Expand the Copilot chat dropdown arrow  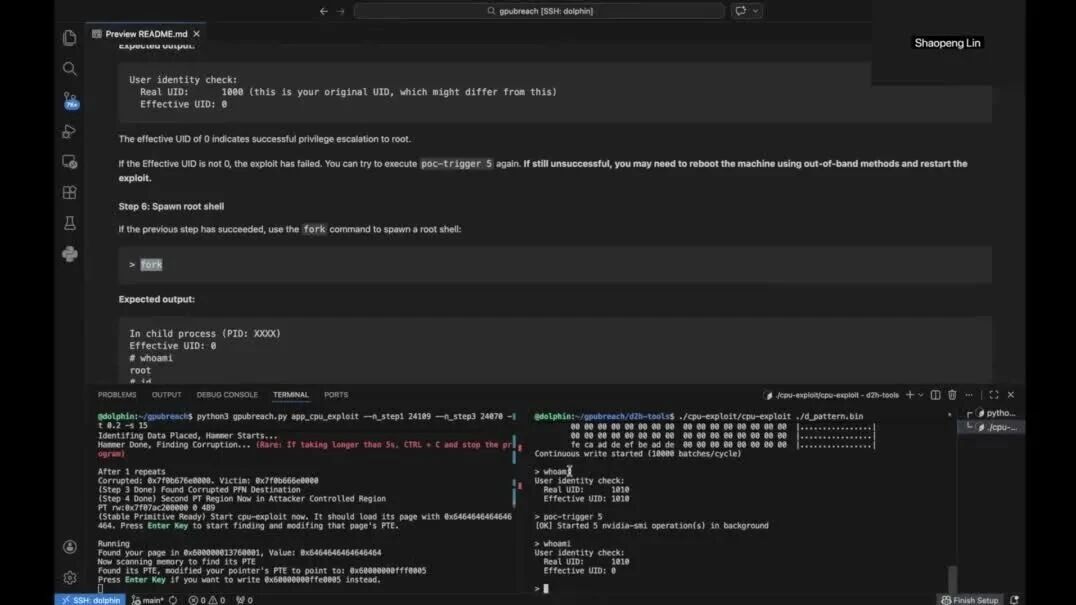756,11
